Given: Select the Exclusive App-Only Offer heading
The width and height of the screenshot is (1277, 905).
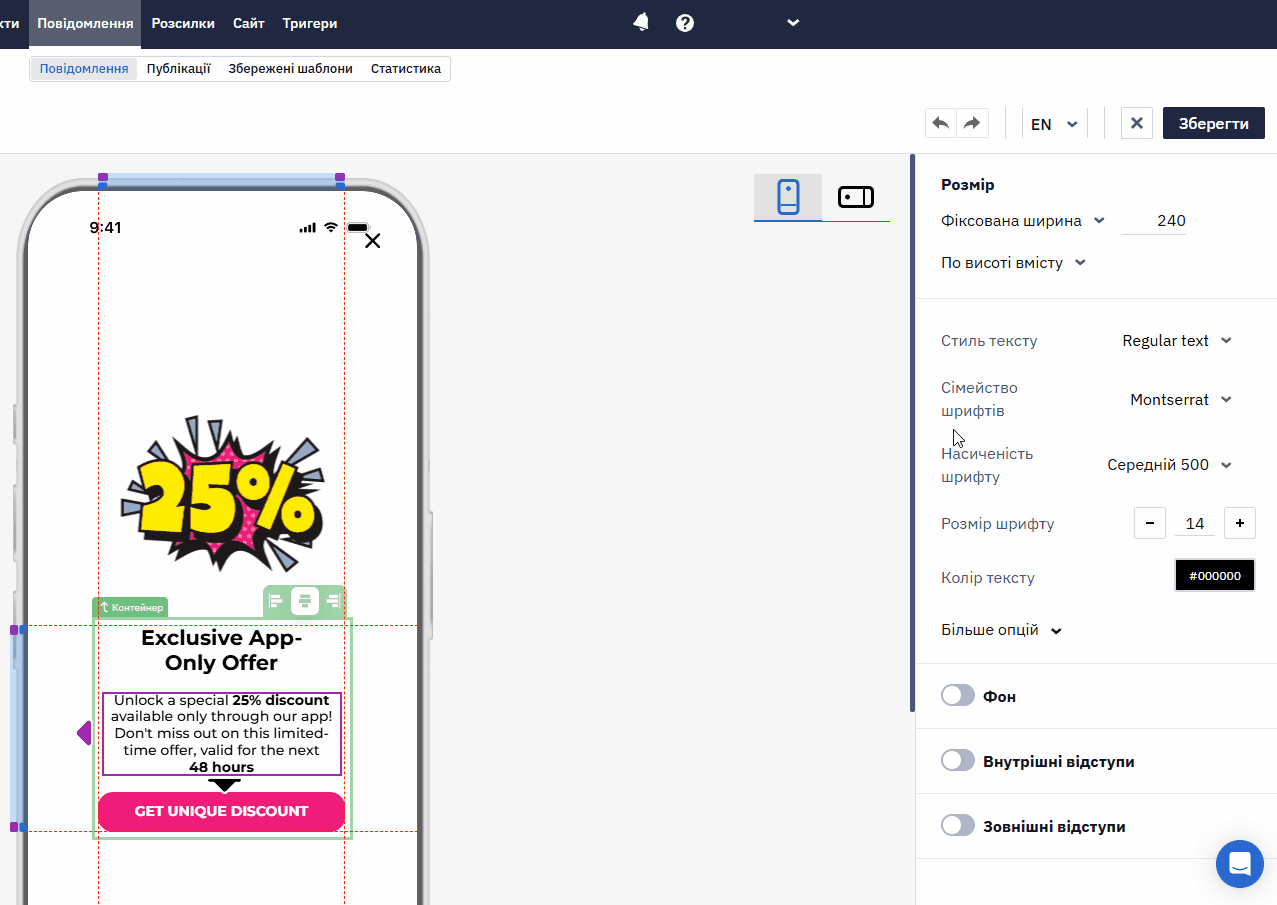Looking at the screenshot, I should (221, 650).
